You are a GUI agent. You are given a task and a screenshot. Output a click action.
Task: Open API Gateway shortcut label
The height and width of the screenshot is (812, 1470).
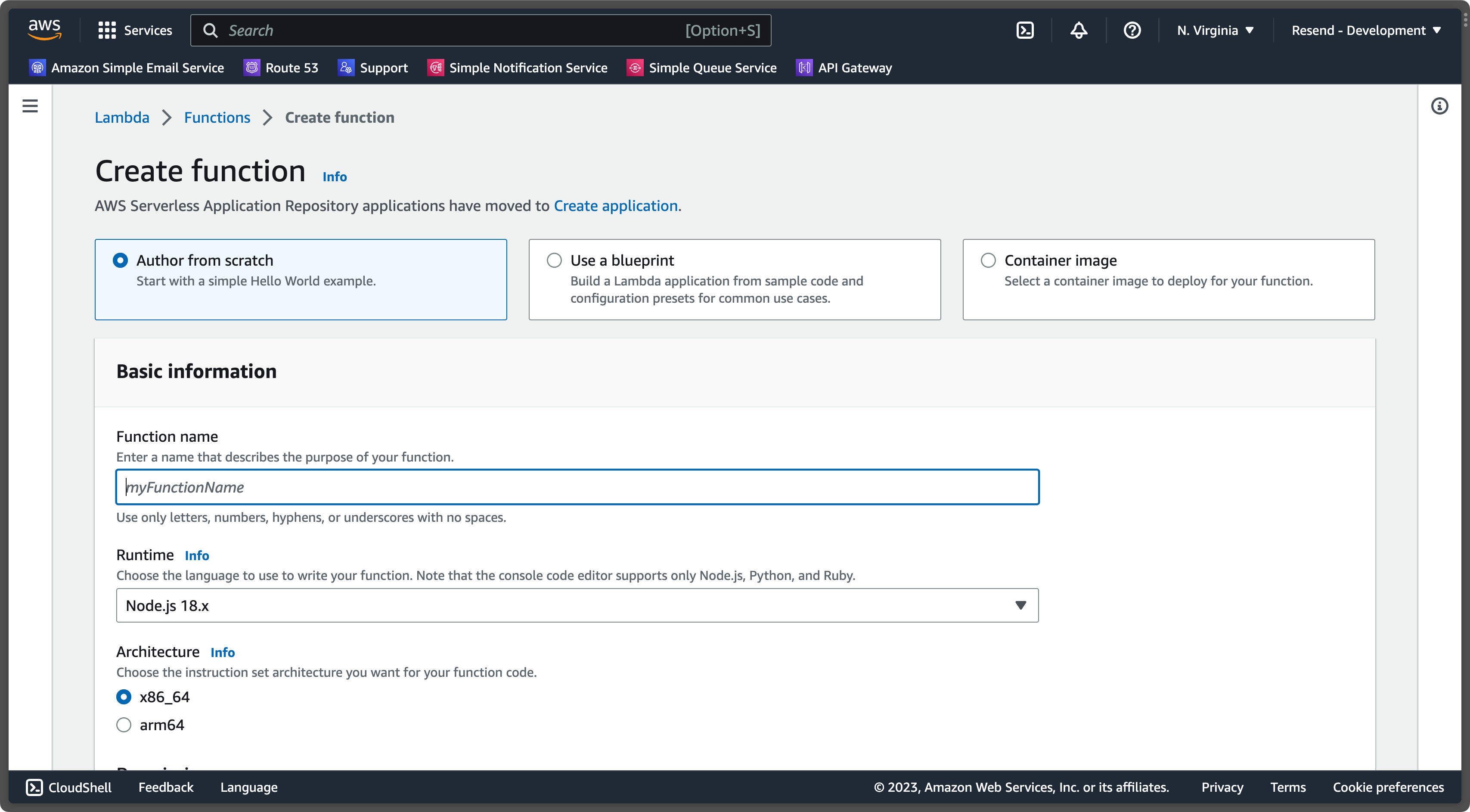click(855, 67)
